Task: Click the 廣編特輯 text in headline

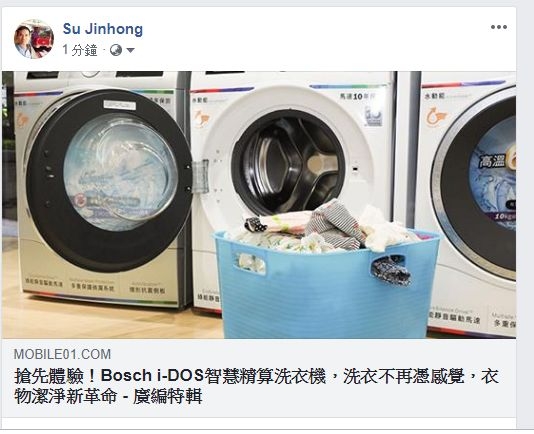Action: (x=168, y=397)
